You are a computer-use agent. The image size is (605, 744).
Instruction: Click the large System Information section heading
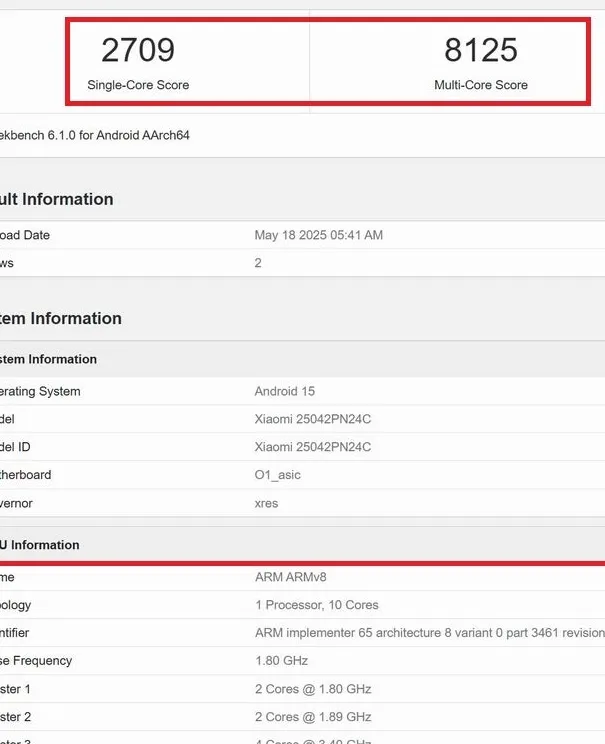60,319
